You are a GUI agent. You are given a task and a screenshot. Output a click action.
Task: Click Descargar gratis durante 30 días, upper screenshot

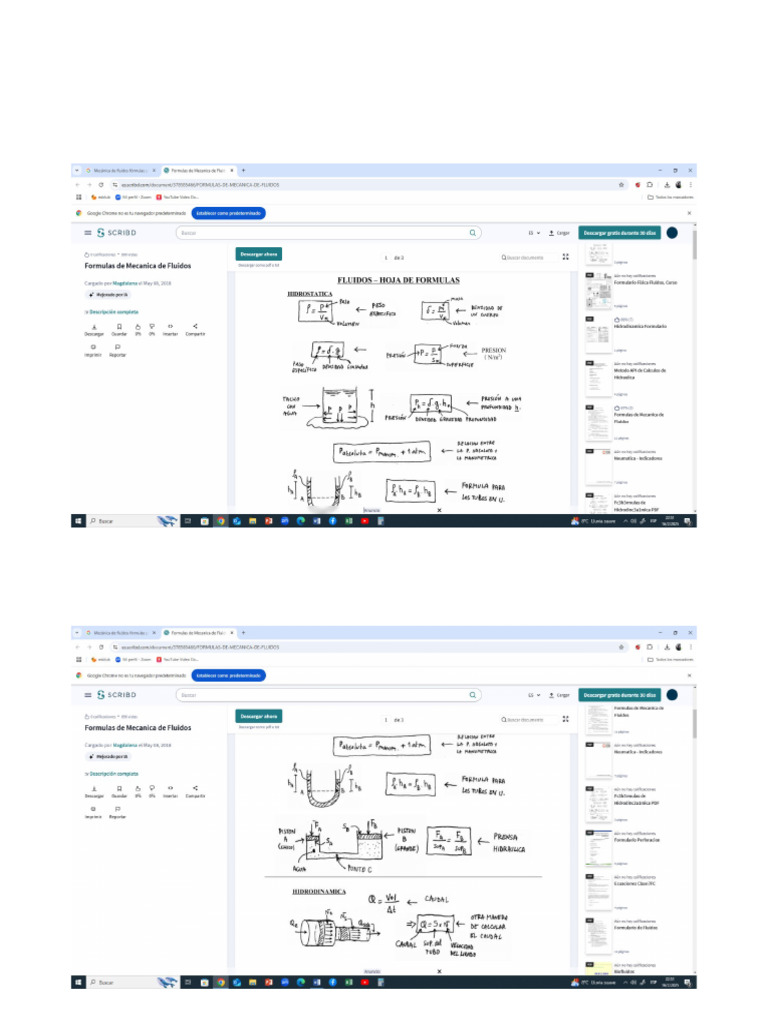coord(620,232)
